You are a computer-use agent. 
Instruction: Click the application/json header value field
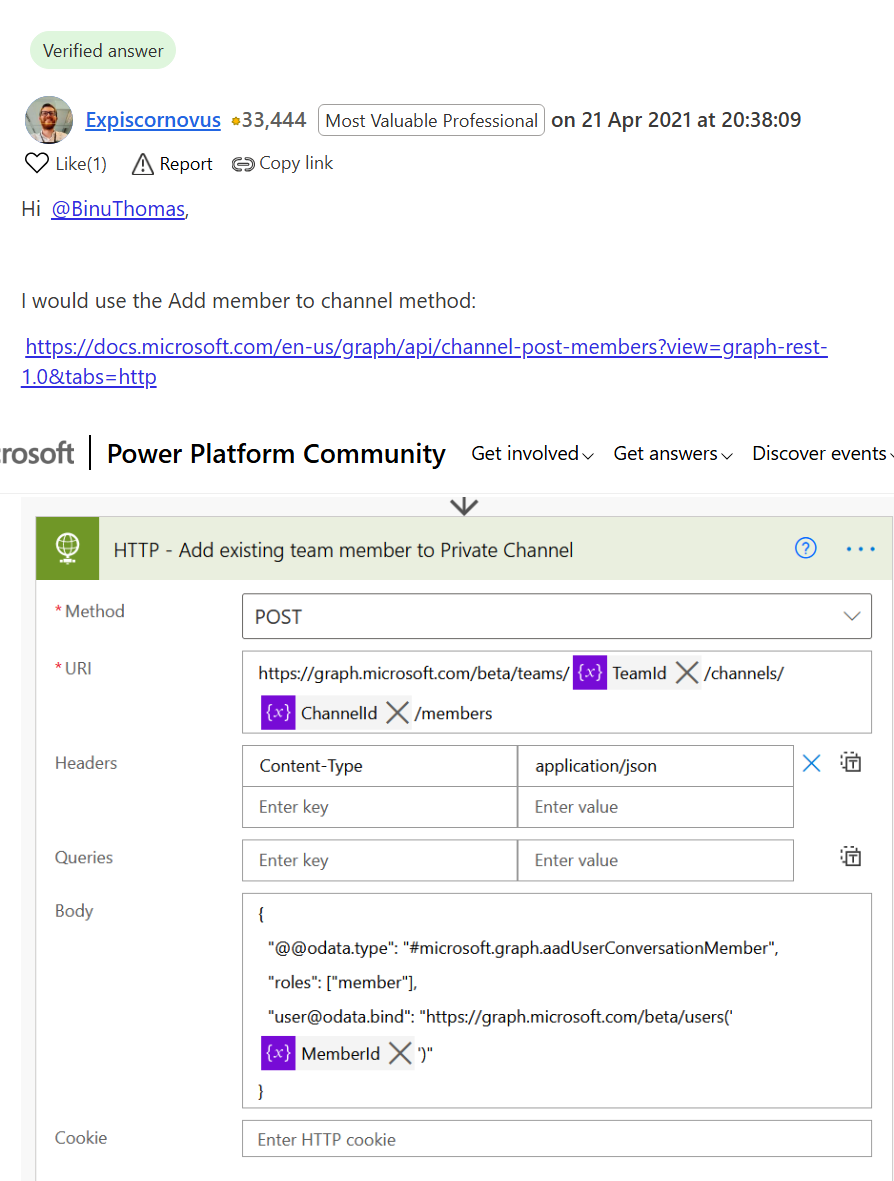pyautogui.click(x=655, y=766)
